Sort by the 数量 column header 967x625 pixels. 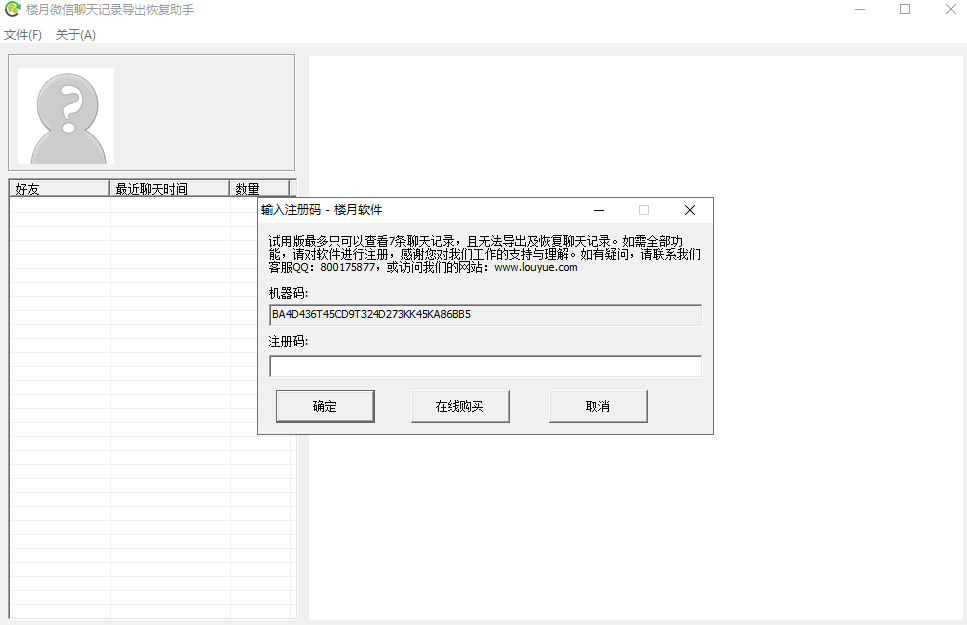tap(260, 189)
